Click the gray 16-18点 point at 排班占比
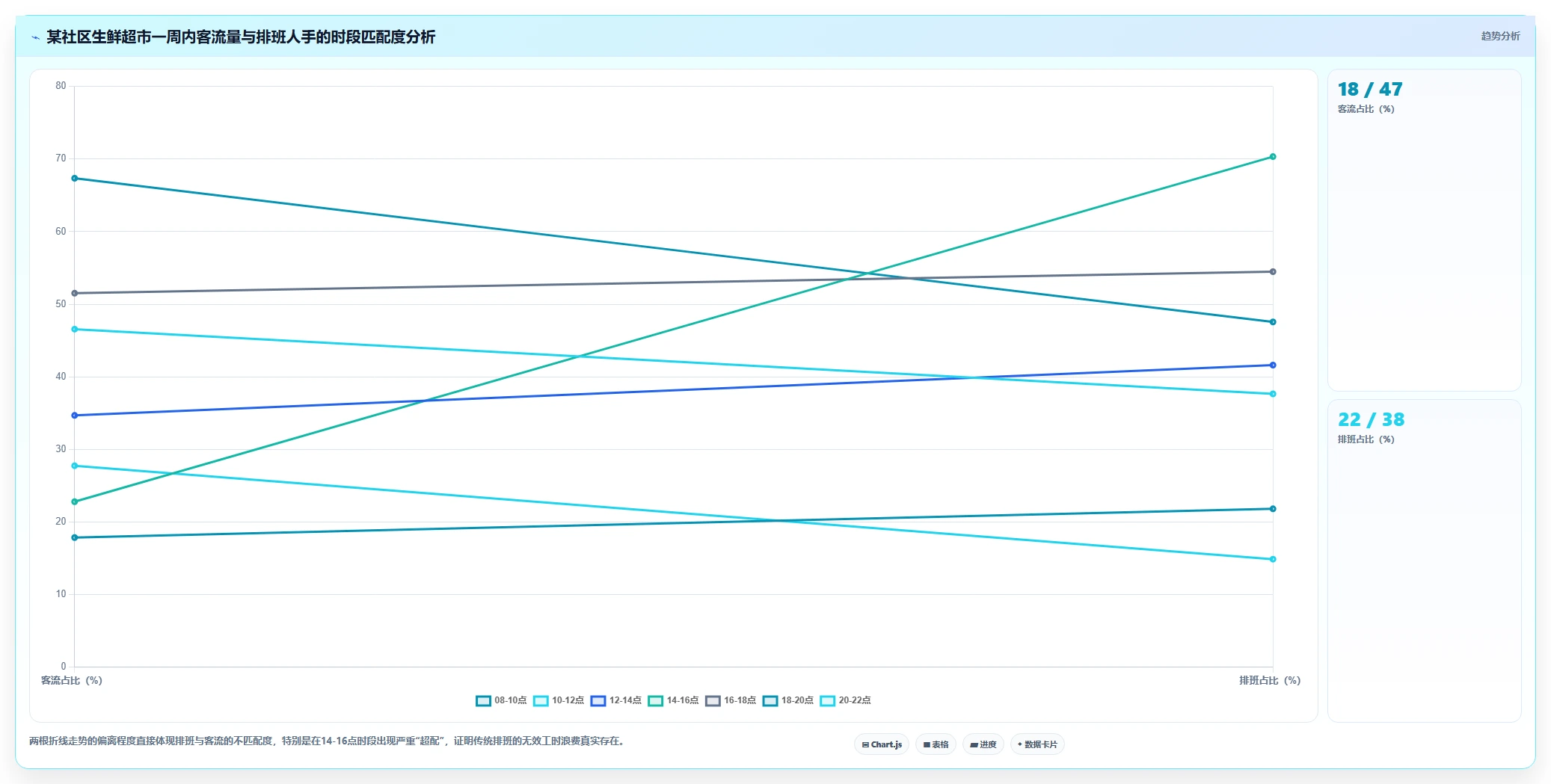 (x=1273, y=271)
